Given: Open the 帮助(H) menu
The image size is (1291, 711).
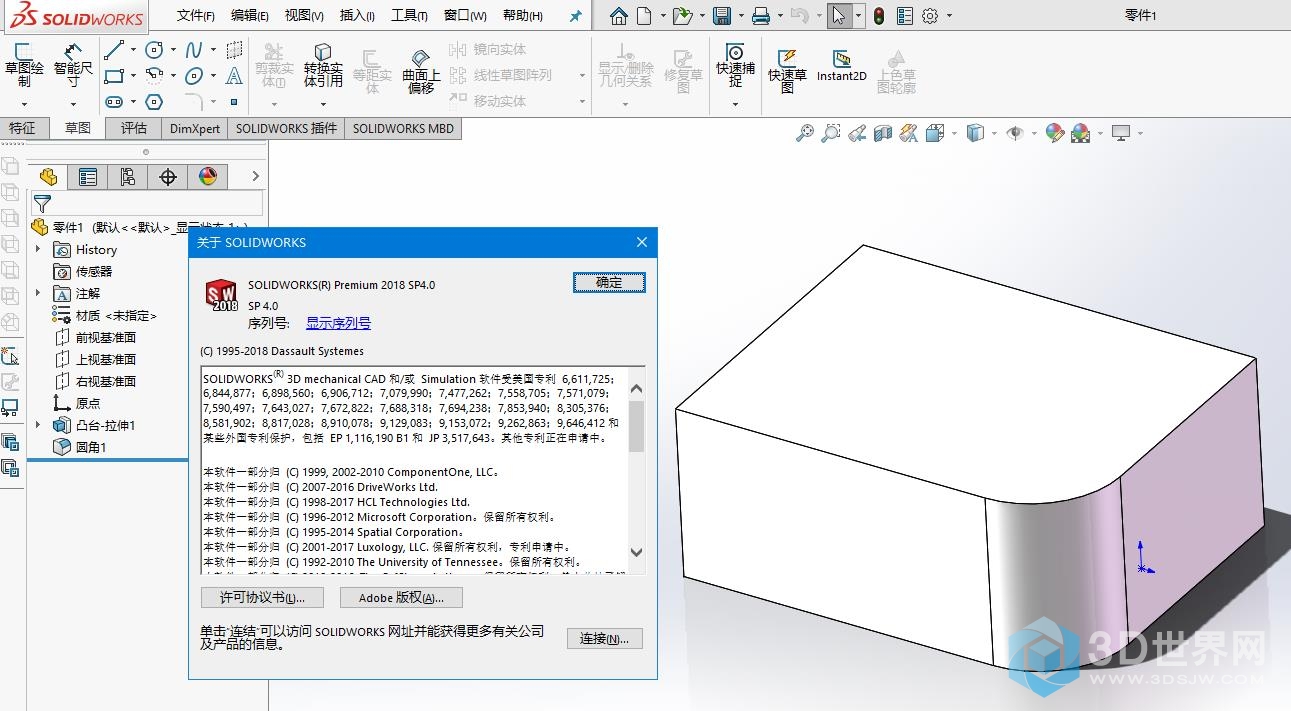Looking at the screenshot, I should point(523,16).
